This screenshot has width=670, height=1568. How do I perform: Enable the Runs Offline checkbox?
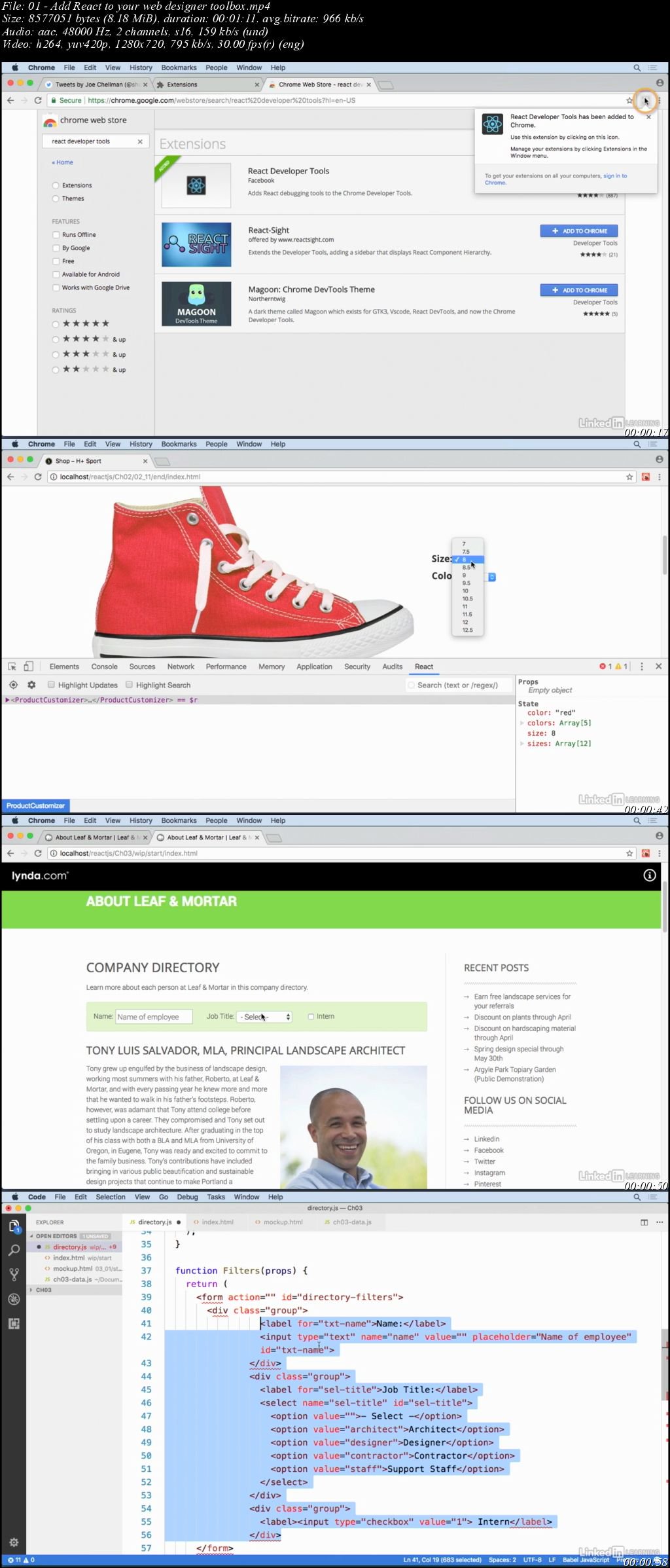tap(56, 234)
